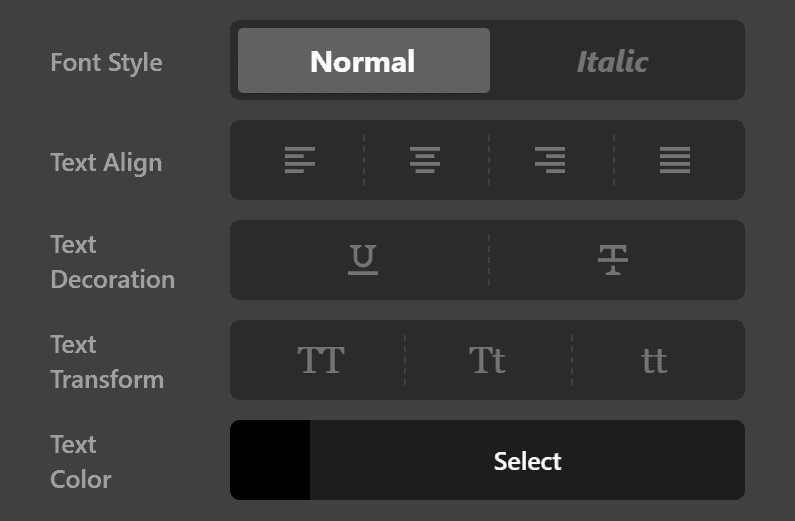Click the Font Style label

pyautogui.click(x=106, y=62)
